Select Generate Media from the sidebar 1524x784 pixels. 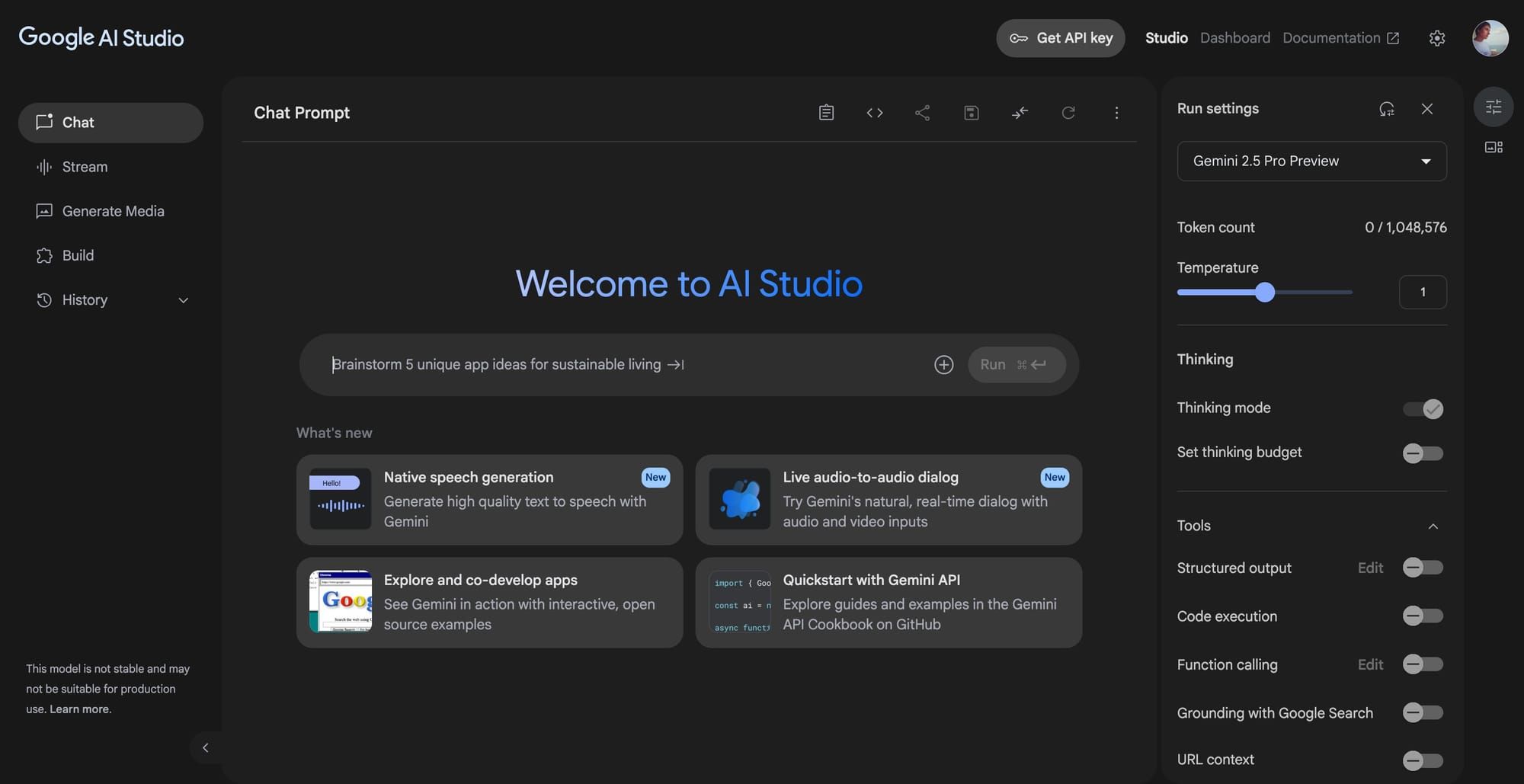pos(113,211)
